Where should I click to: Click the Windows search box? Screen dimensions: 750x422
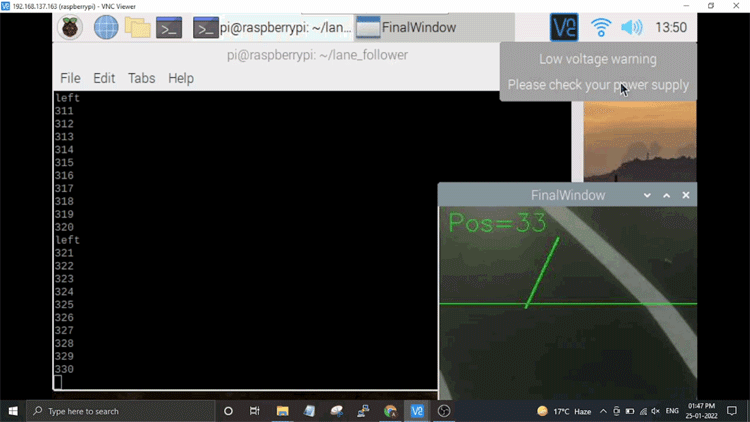click(x=118, y=411)
